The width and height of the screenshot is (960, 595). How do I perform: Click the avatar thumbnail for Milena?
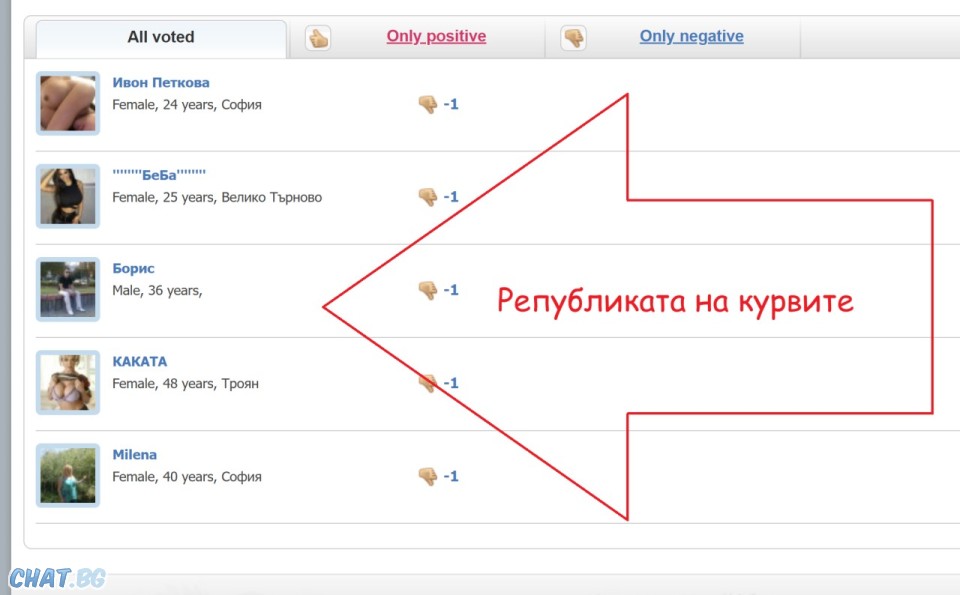68,475
